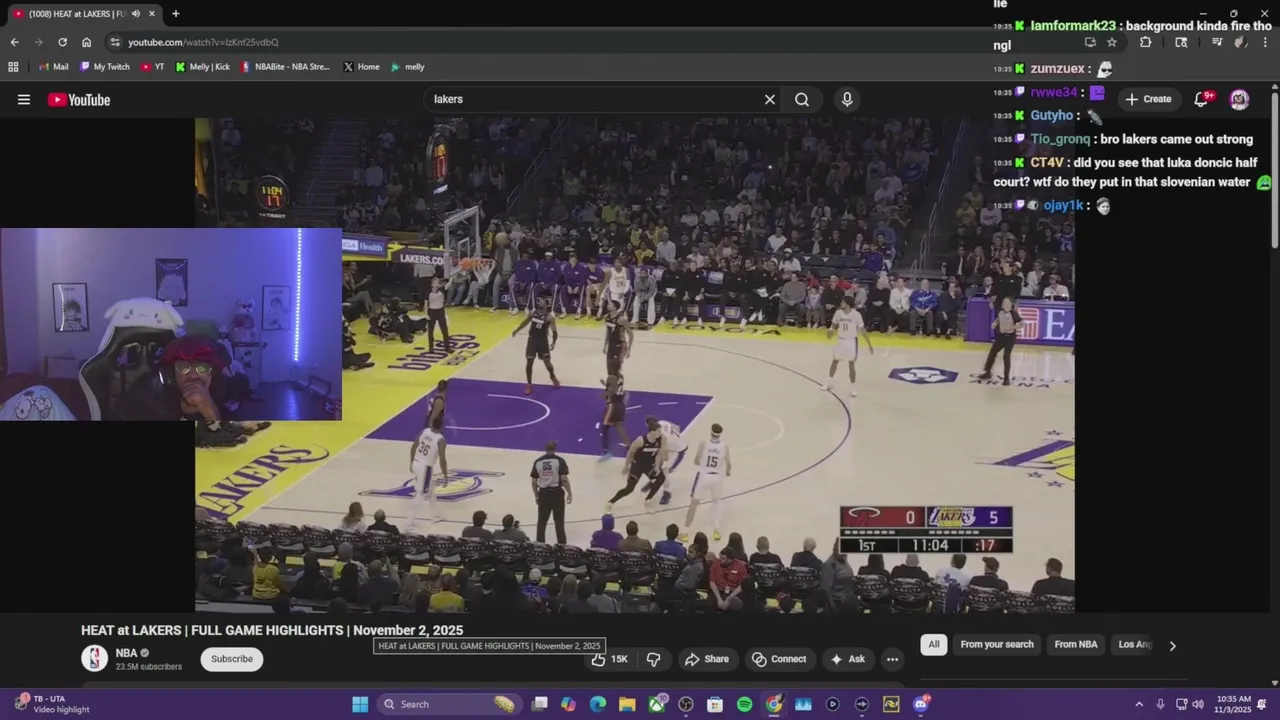Screen dimensions: 1280x720
Task: Open Microsoft Edge from the taskbar
Action: (x=598, y=704)
